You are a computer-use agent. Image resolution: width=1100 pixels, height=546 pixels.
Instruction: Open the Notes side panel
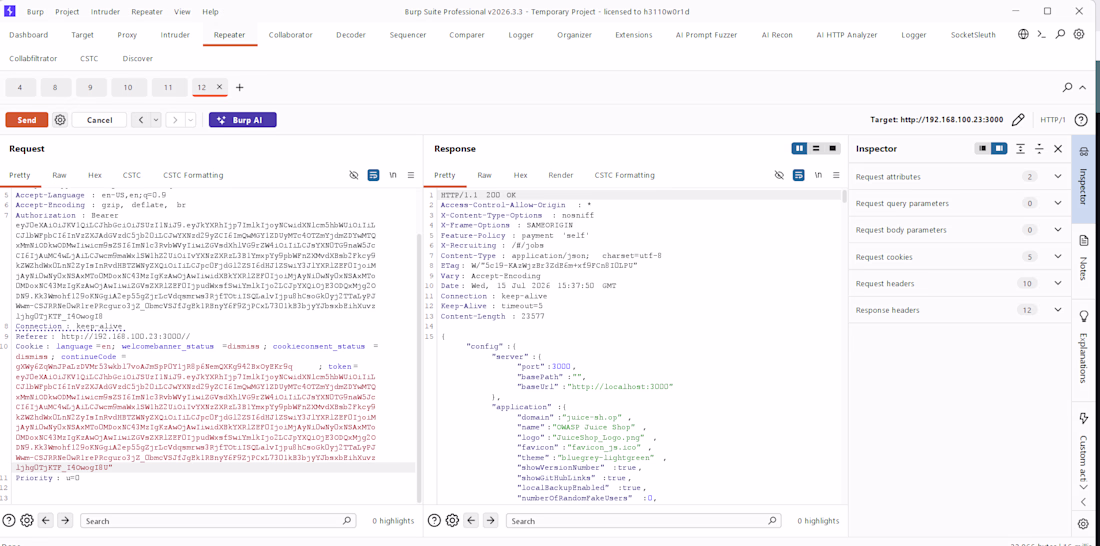[x=1083, y=256]
